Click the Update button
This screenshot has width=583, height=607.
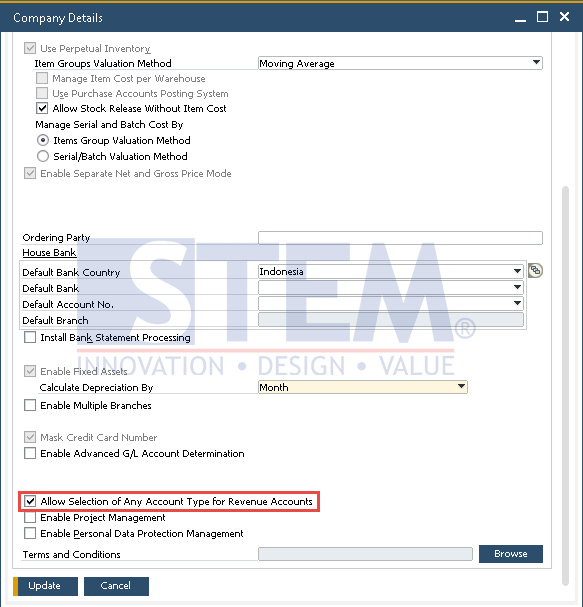point(45,586)
